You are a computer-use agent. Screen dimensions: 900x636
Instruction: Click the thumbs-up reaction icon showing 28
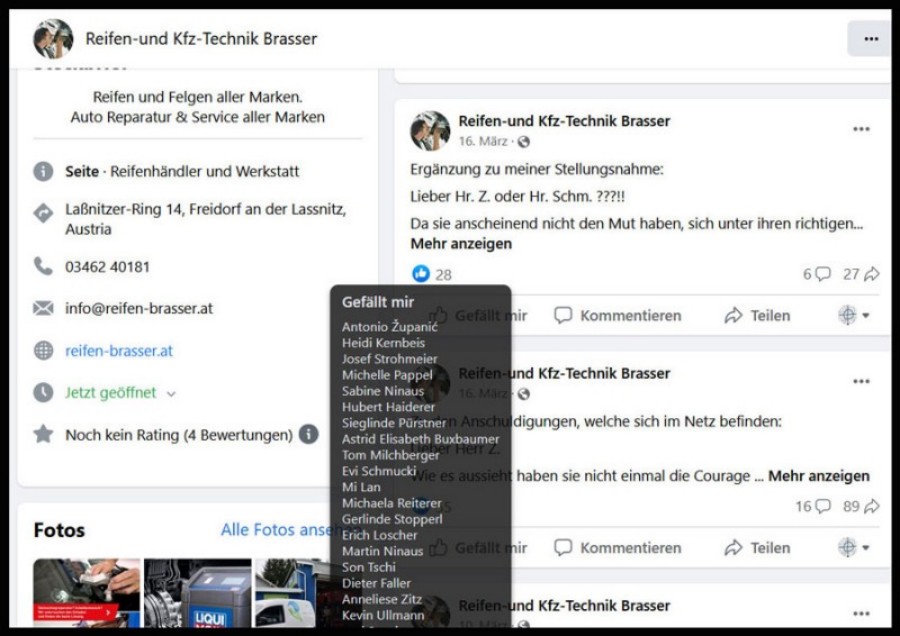point(423,274)
